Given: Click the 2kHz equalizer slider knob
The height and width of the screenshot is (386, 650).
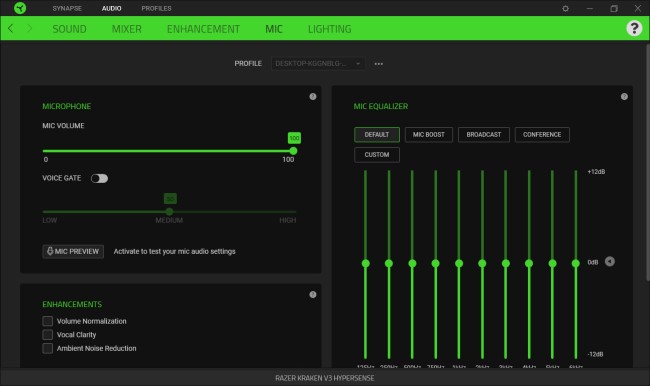Looking at the screenshot, I should click(x=482, y=263).
